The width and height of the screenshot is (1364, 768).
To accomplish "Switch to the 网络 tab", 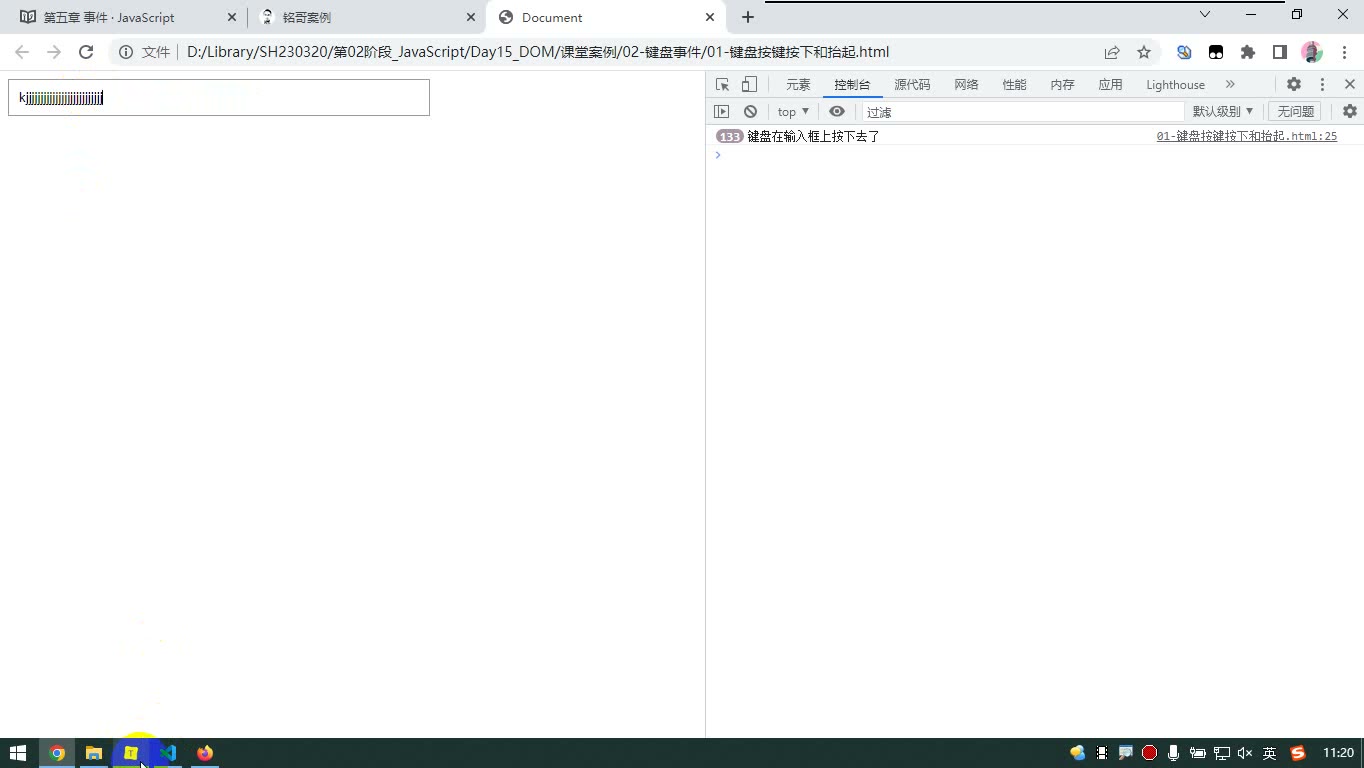I will (966, 85).
